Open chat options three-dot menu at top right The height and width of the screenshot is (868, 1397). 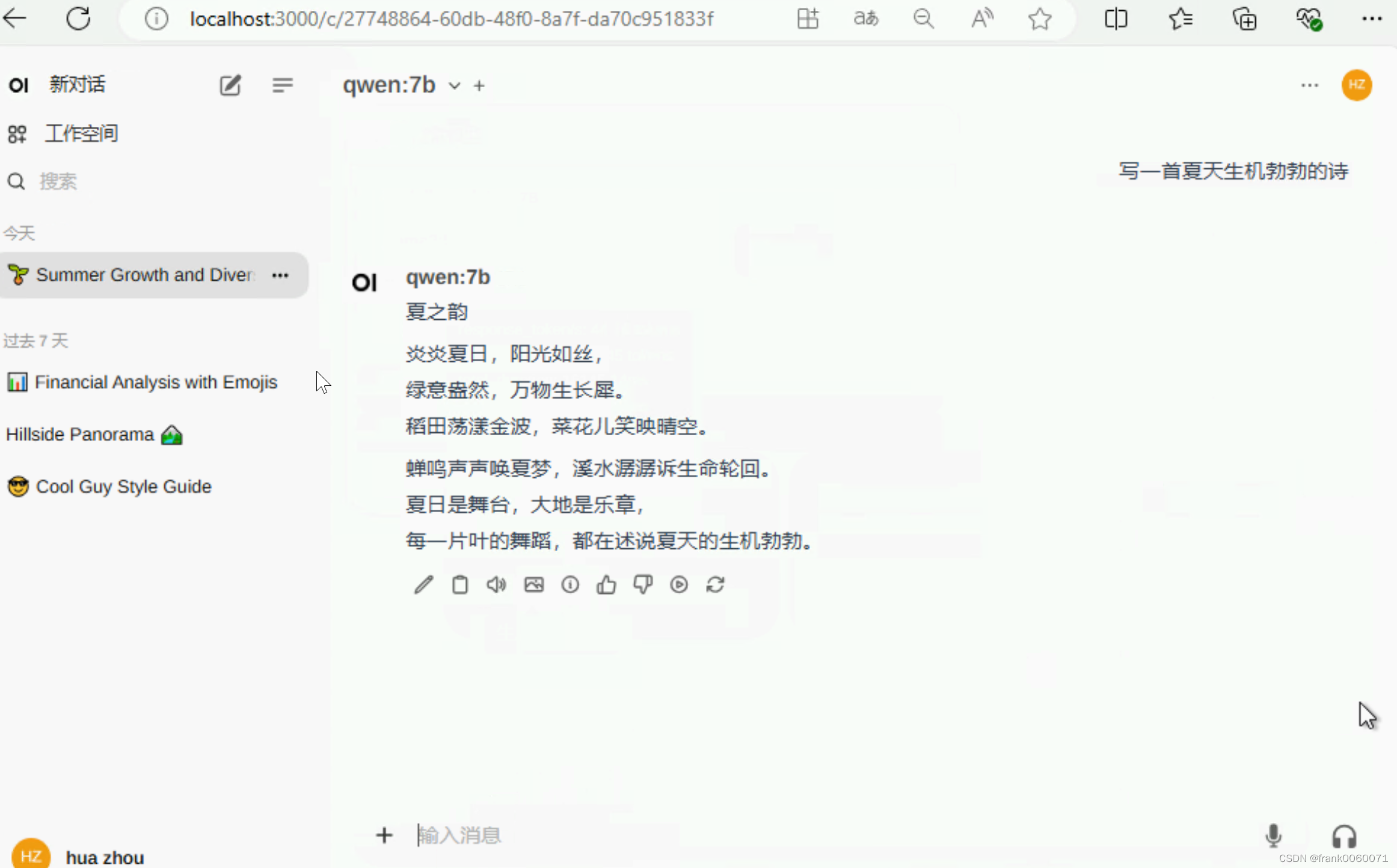tap(1309, 85)
